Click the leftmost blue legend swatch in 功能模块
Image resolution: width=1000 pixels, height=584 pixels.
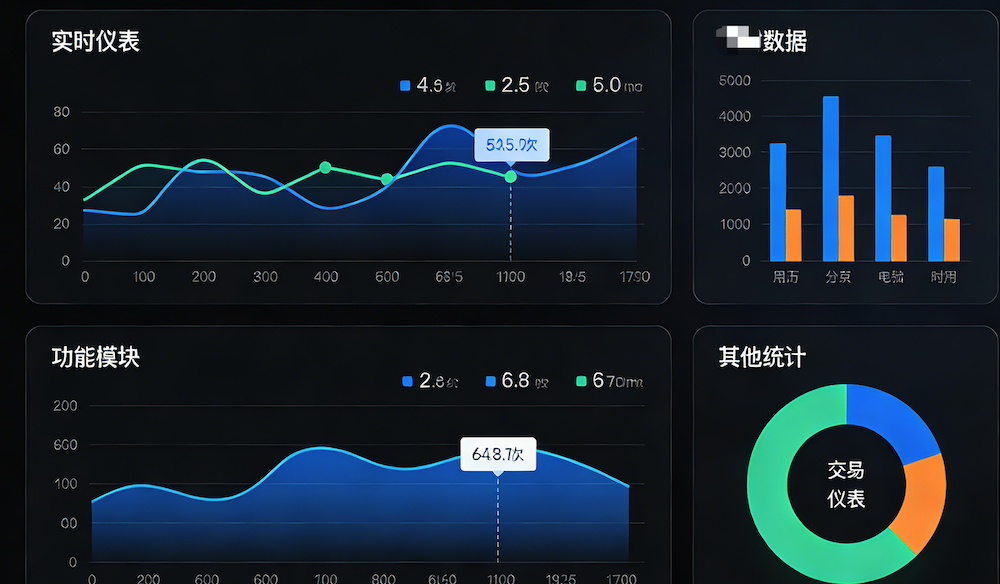(x=408, y=381)
